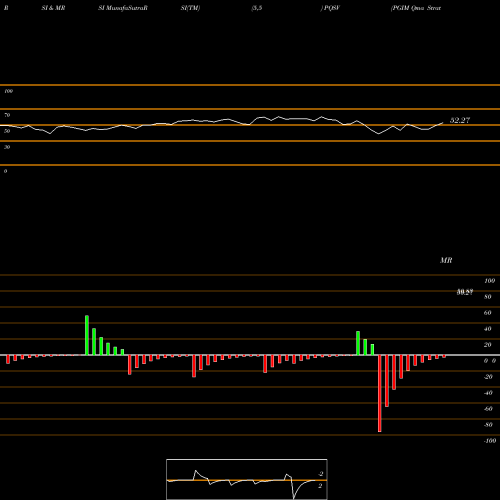Click the 30 label on the RSI axis
Viewport: 500px width, 500px height.
click(7, 147)
